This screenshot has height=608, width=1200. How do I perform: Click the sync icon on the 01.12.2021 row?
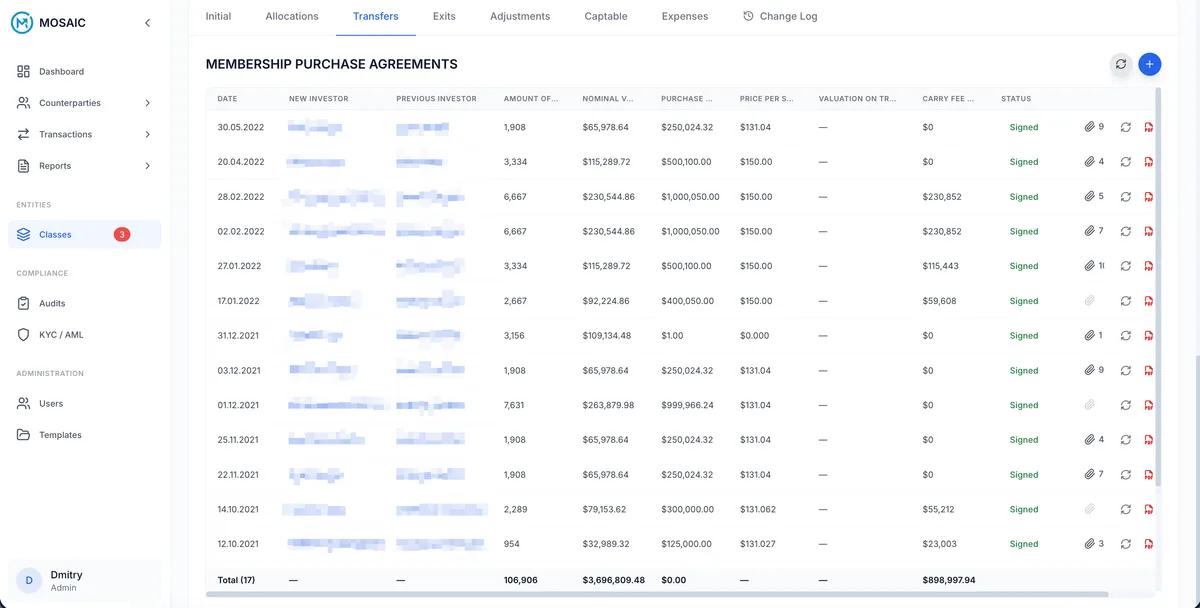pos(1126,405)
